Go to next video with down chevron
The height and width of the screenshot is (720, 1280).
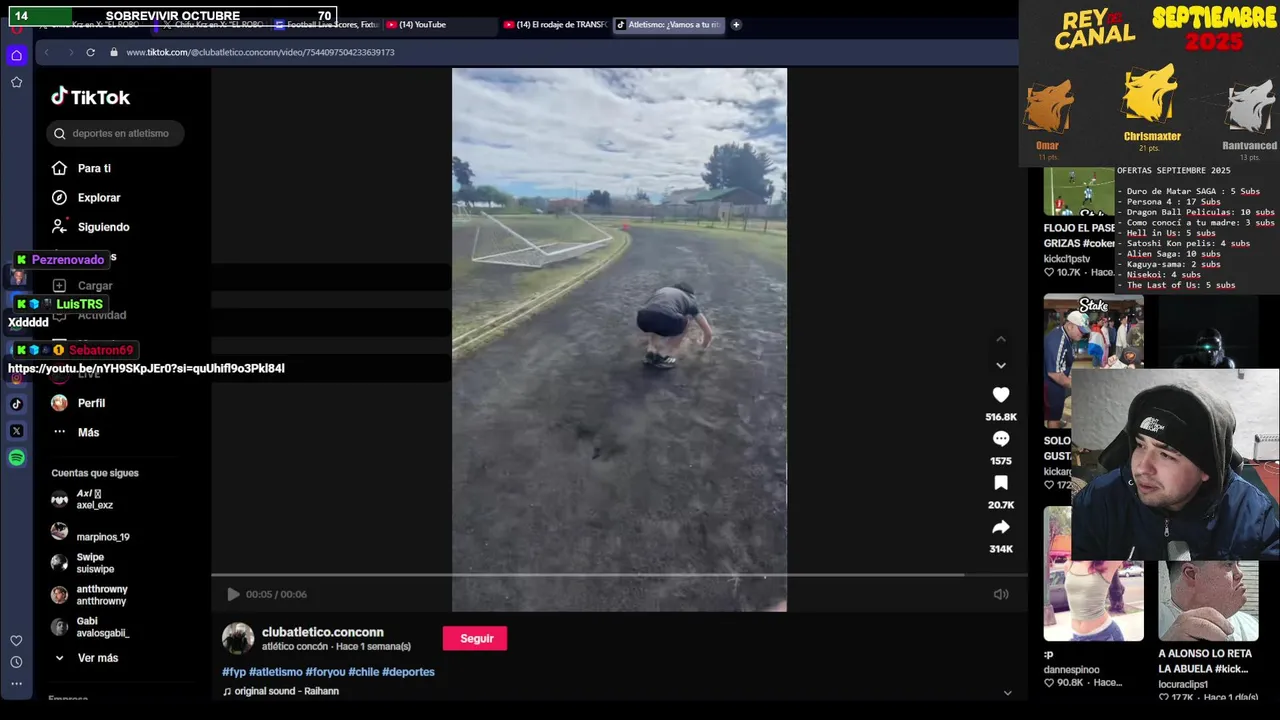point(1001,365)
